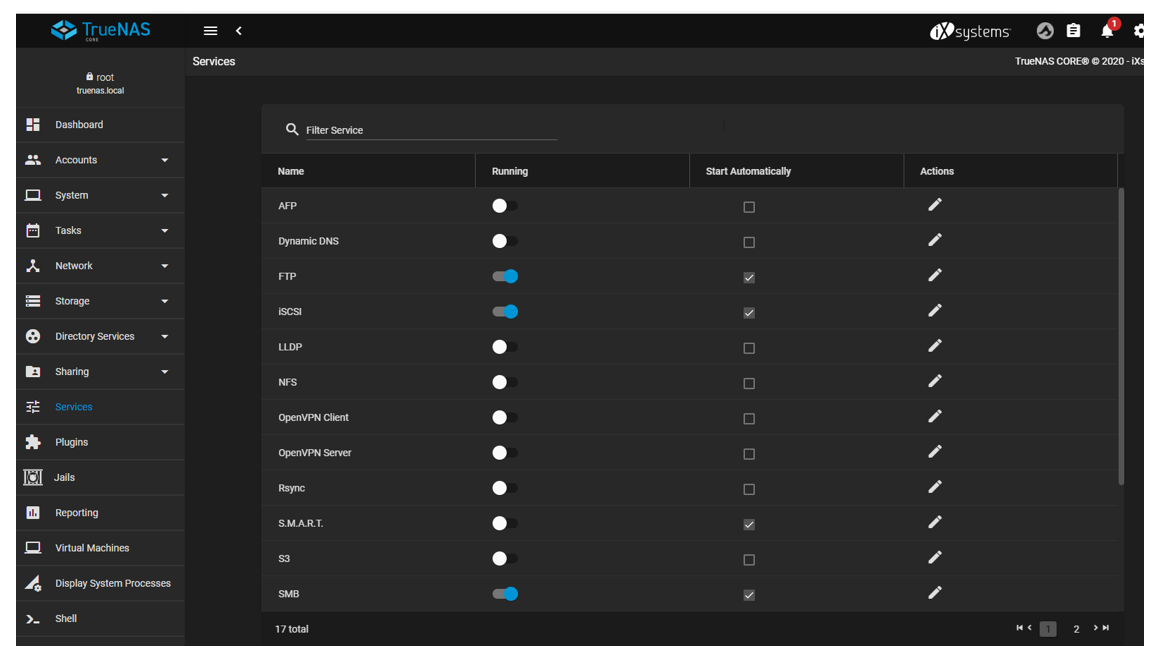The height and width of the screenshot is (657, 1157).
Task: Edit the Rsync service configuration
Action: pyautogui.click(x=935, y=487)
